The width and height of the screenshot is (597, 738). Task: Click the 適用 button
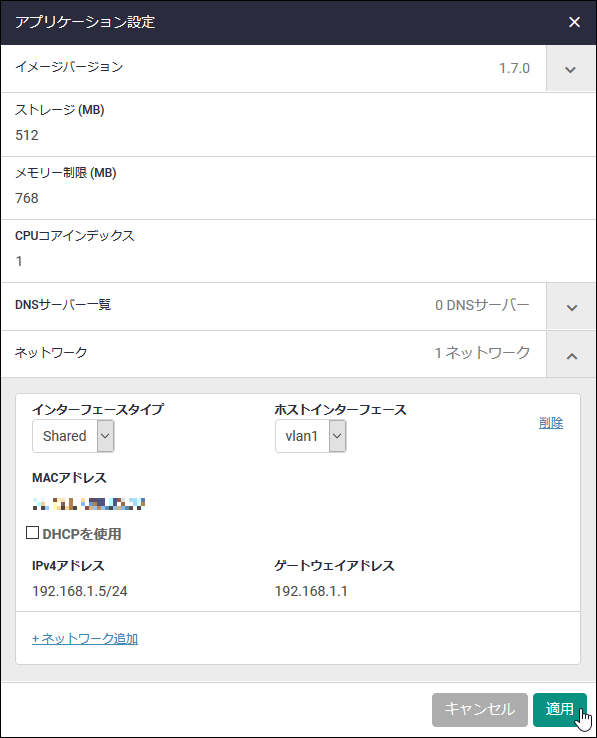[560, 709]
